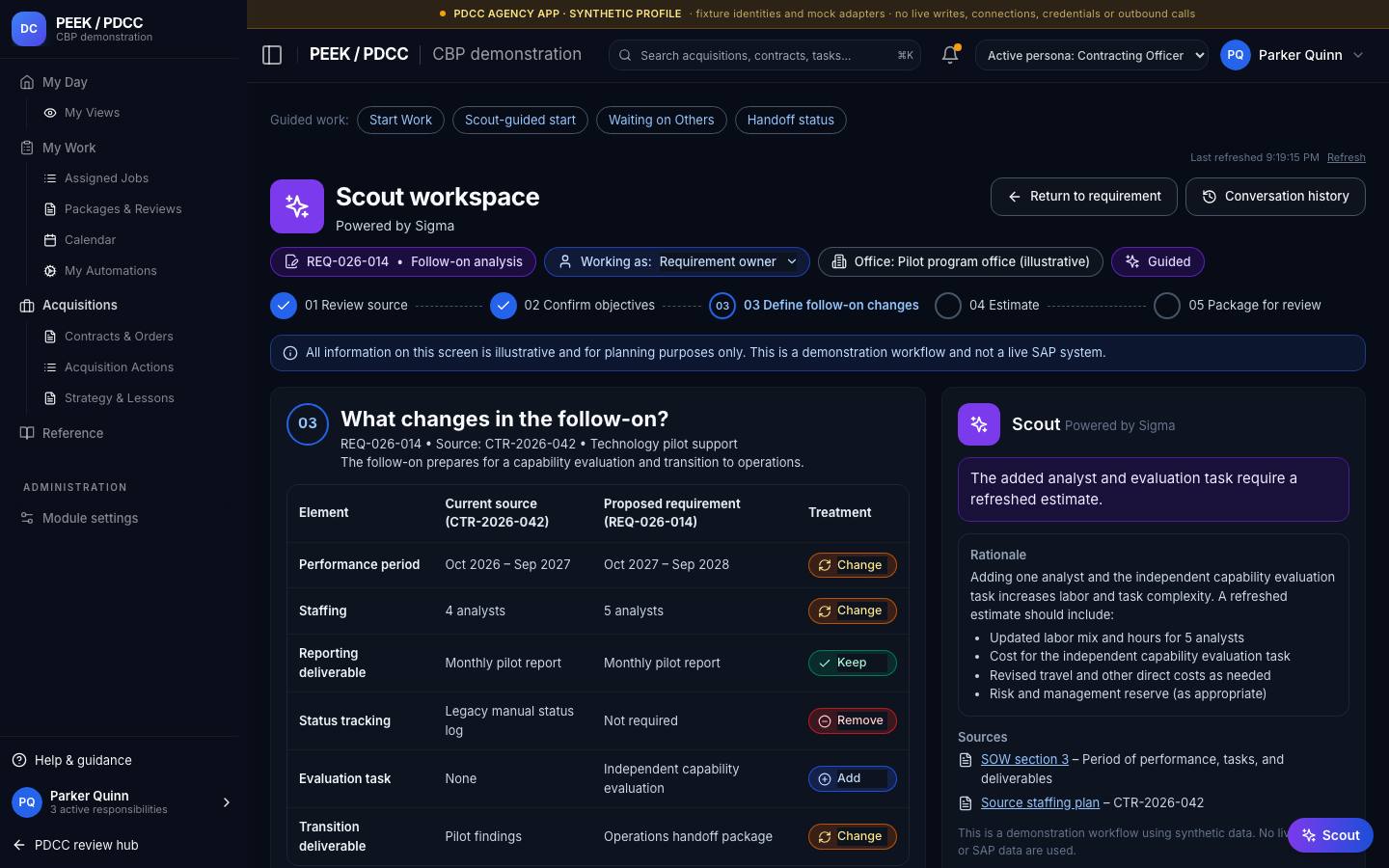Click Remove treatment for Status tracking
This screenshot has width=1389, height=868.
(x=852, y=720)
